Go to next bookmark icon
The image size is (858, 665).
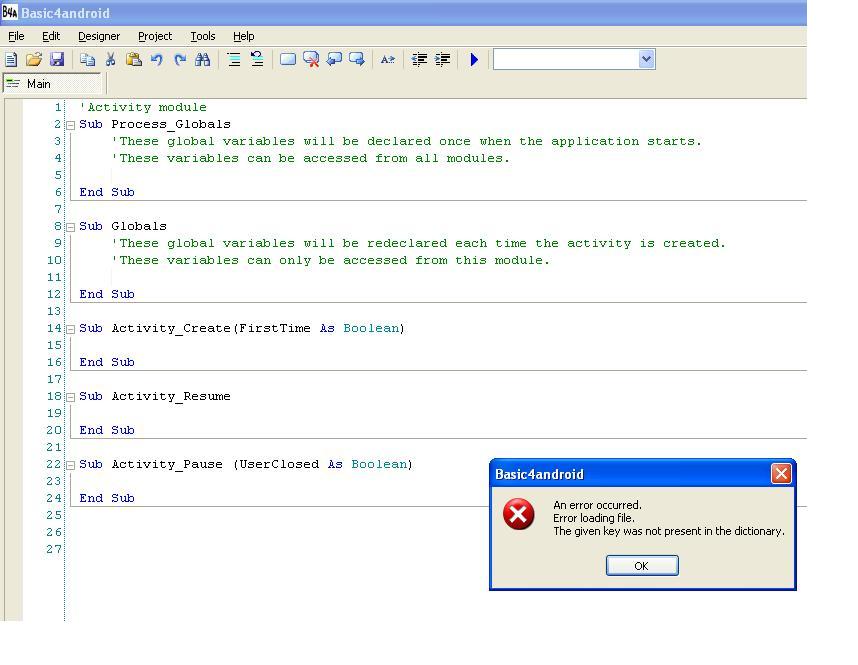[357, 59]
